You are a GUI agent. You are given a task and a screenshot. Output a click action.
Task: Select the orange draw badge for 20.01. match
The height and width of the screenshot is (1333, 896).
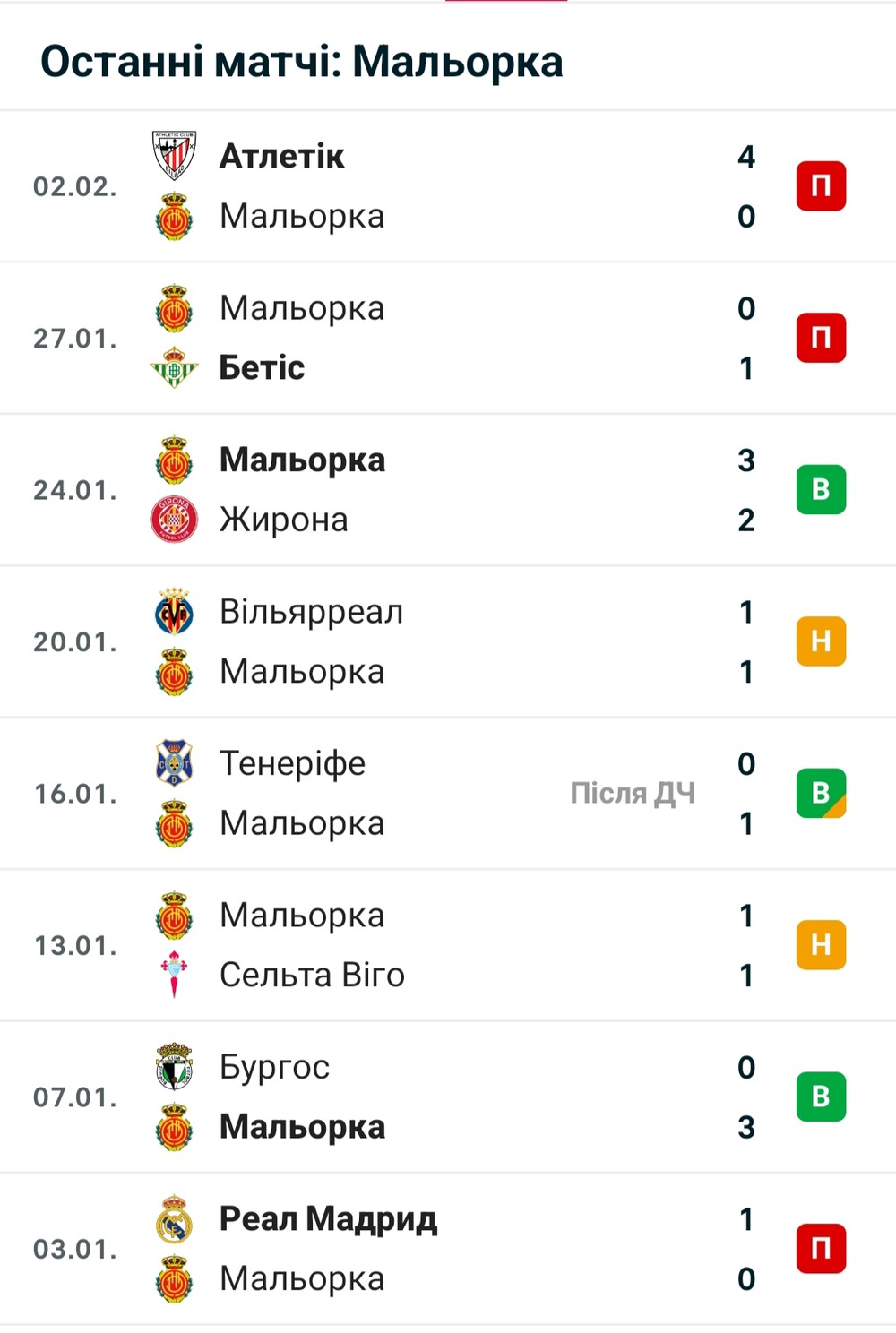pyautogui.click(x=821, y=641)
